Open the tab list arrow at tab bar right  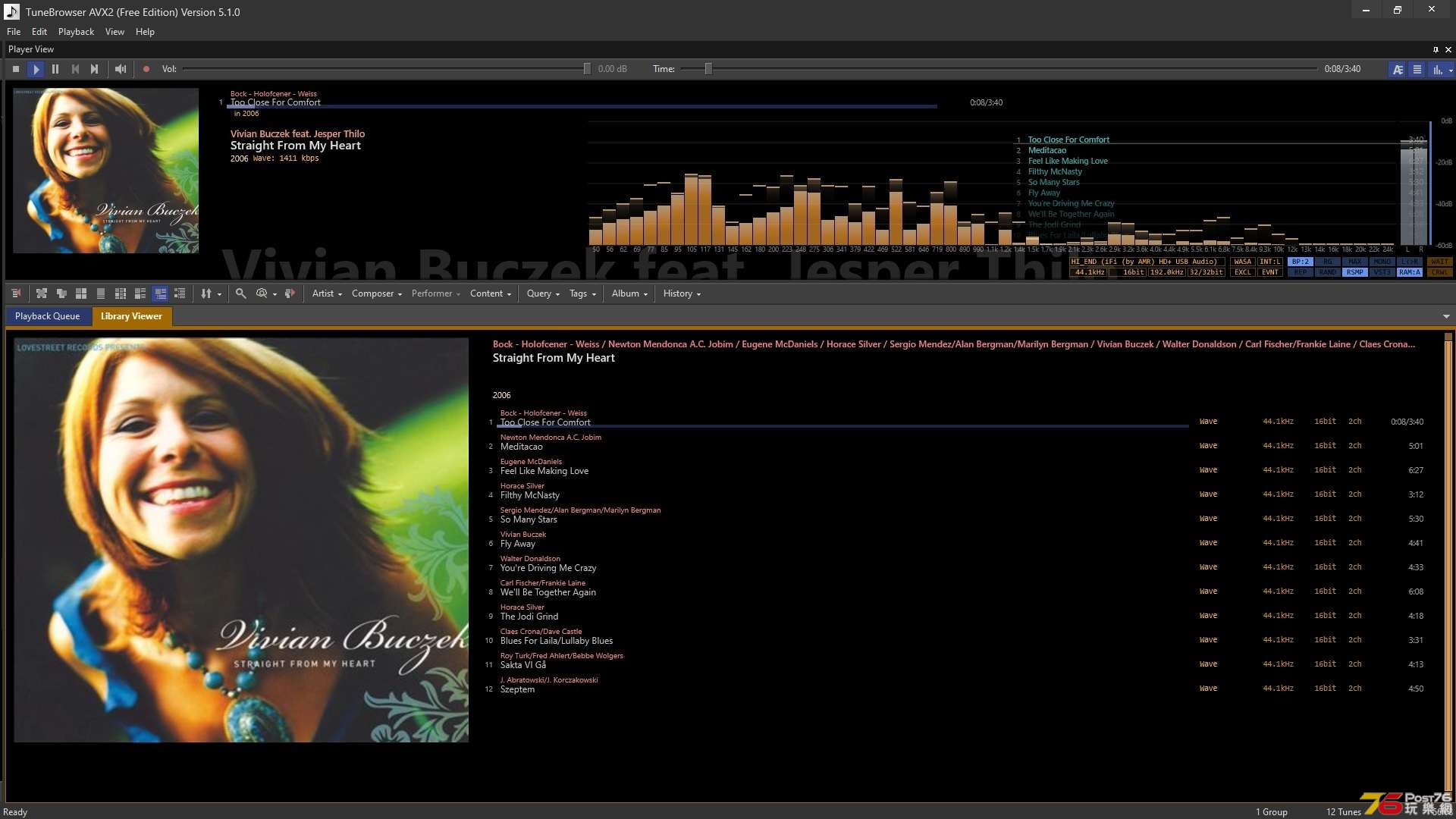[1446, 317]
